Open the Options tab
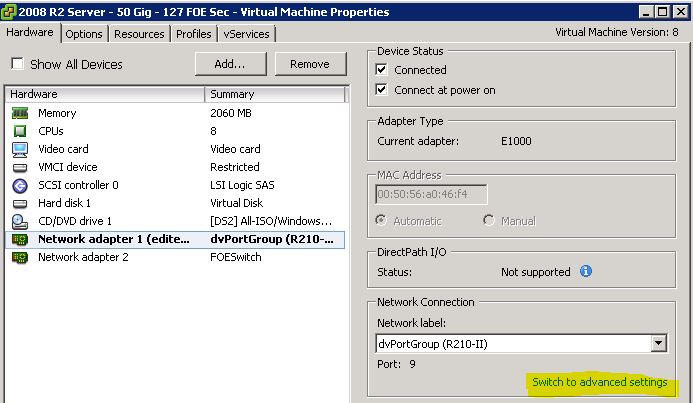693x403 pixels. pyautogui.click(x=84, y=34)
